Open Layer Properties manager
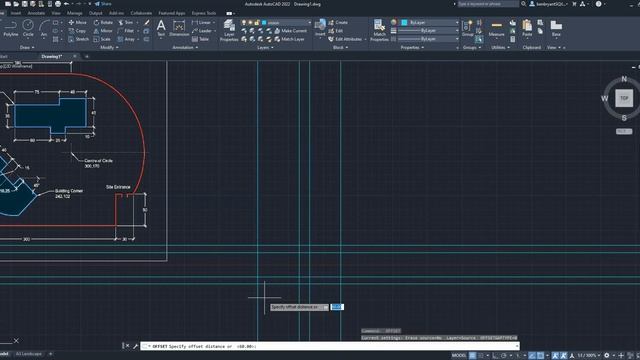This screenshot has height=360, width=640. (229, 30)
